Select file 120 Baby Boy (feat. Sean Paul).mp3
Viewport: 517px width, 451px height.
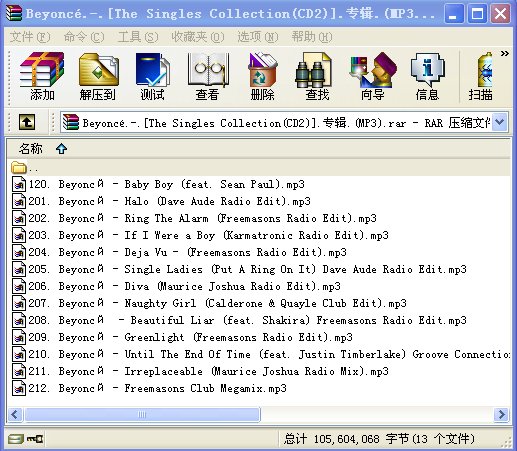158,184
